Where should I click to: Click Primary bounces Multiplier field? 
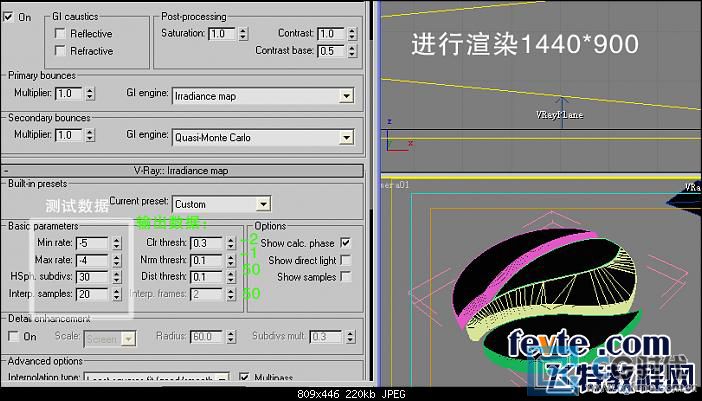(69, 93)
